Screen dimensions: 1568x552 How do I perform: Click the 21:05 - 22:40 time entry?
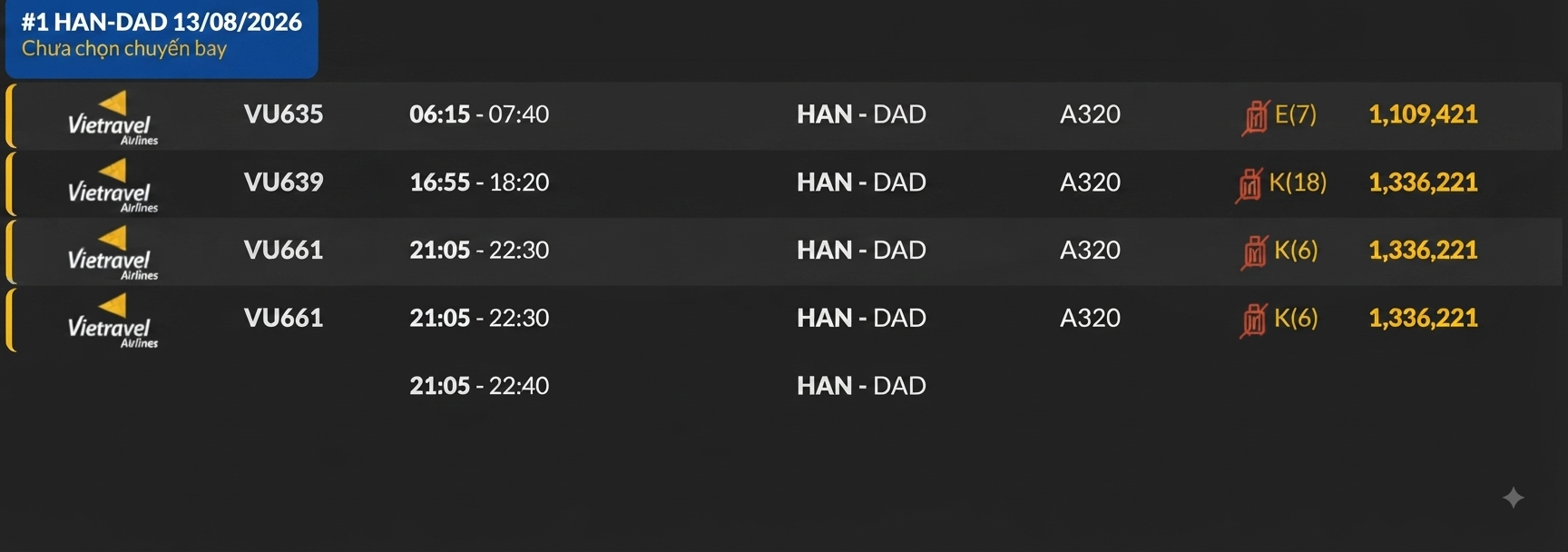(x=479, y=386)
